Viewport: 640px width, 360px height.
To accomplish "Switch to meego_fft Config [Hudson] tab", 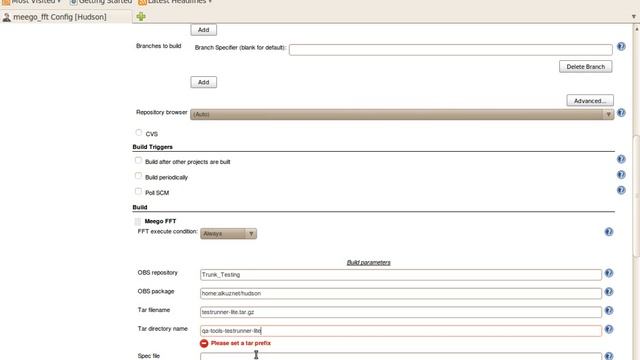I will point(66,17).
